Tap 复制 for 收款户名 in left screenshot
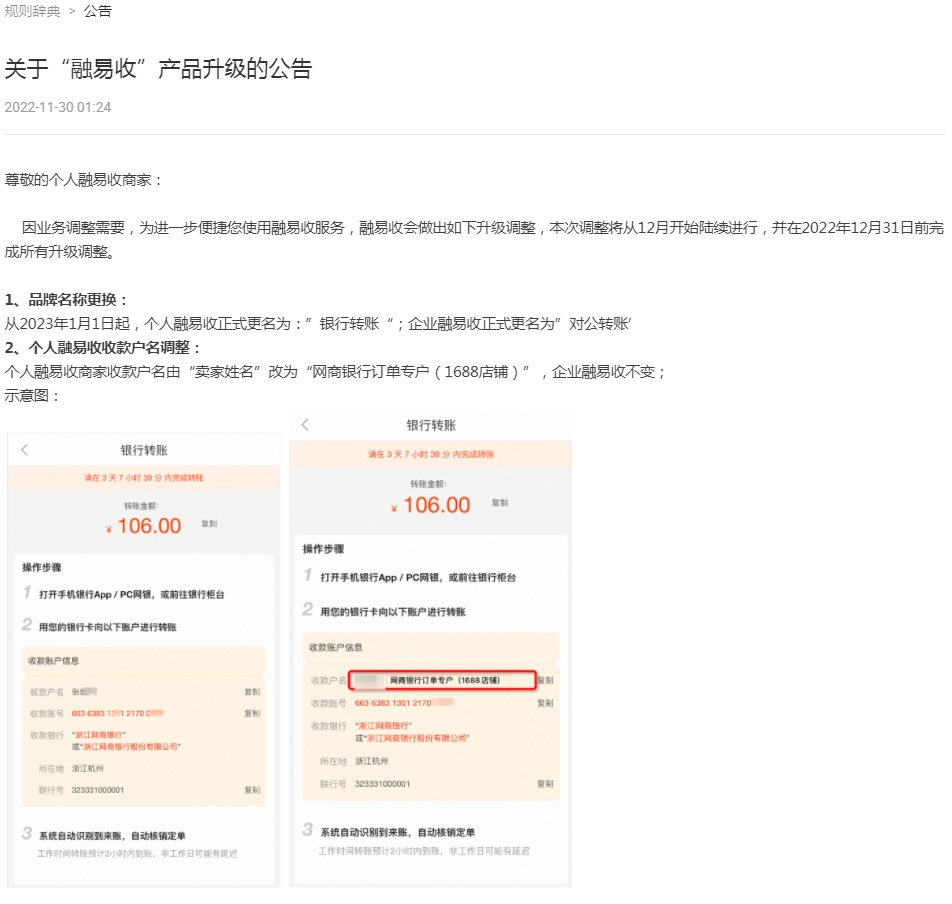 point(252,692)
